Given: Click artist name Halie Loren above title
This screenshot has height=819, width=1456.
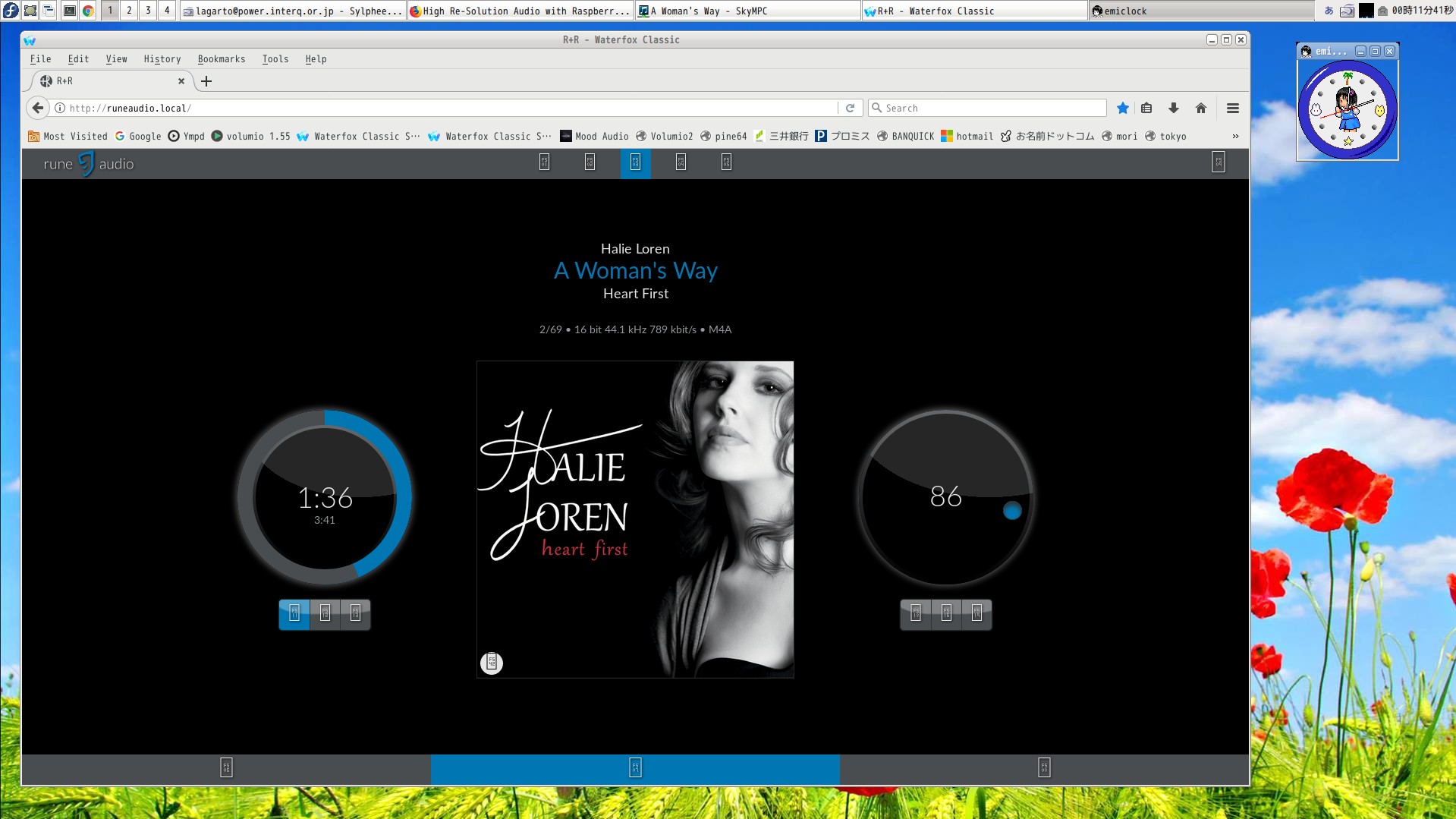Looking at the screenshot, I should [635, 249].
